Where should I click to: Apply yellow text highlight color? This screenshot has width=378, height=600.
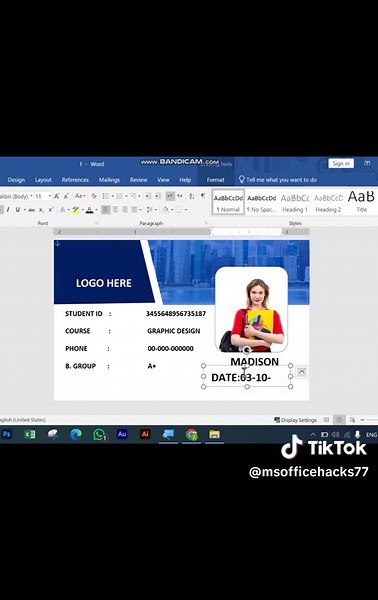(x=76, y=210)
